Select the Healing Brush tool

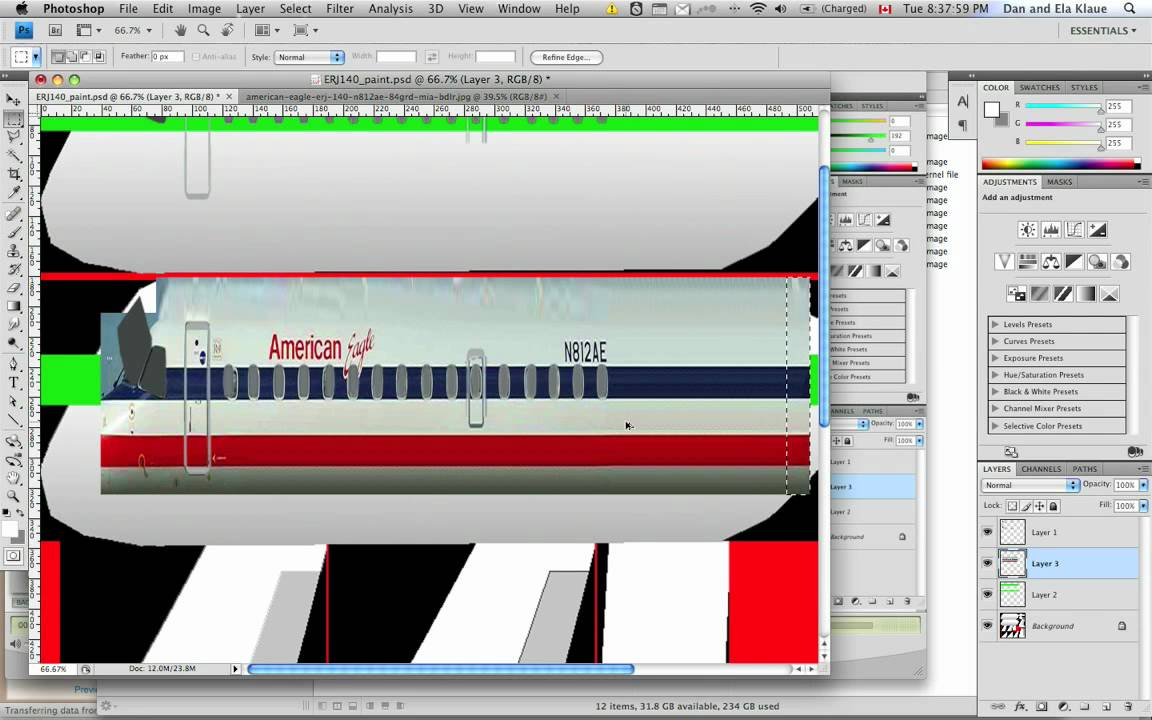pyautogui.click(x=14, y=214)
